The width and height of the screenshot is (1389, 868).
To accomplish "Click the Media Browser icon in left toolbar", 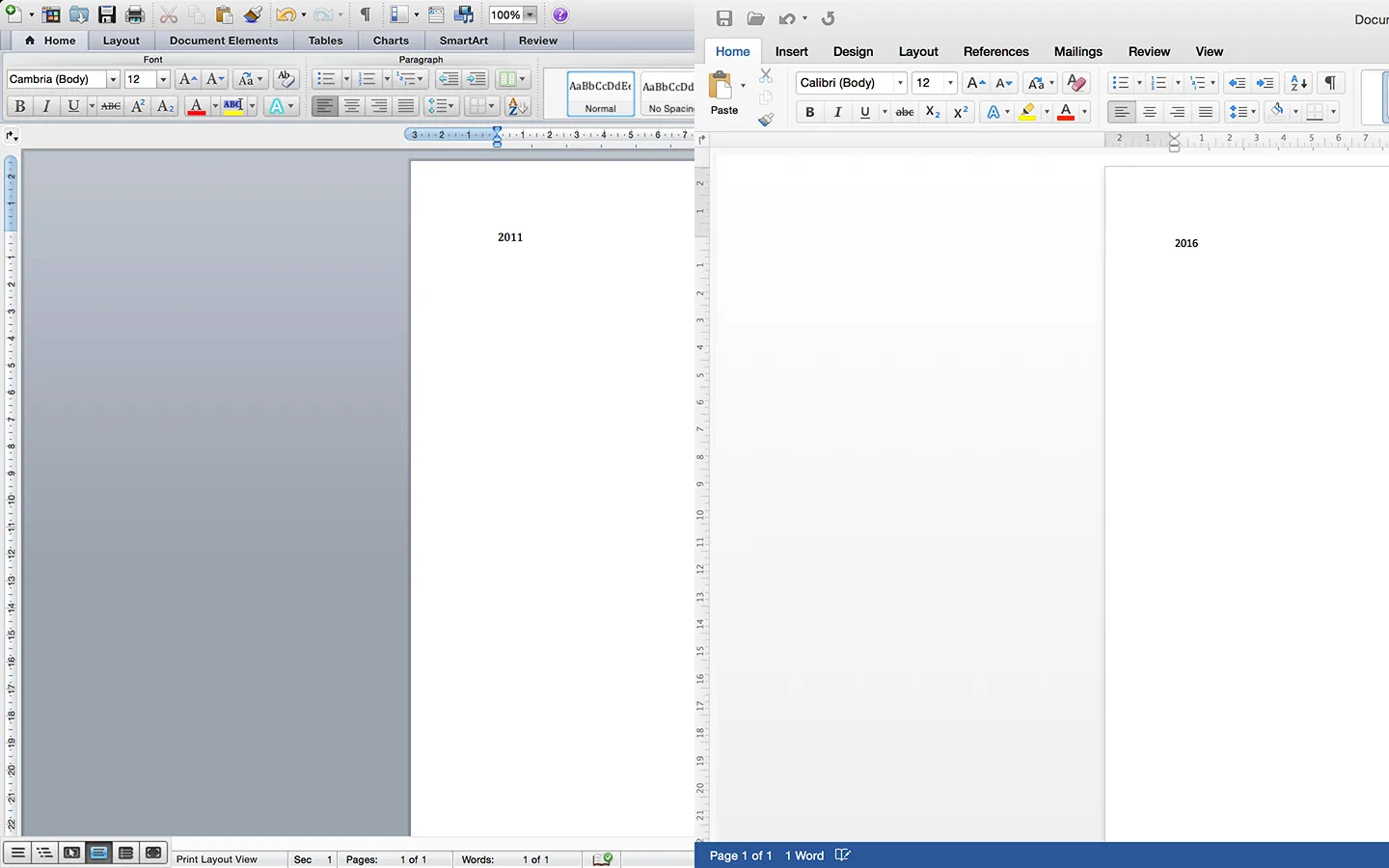I will 464,14.
